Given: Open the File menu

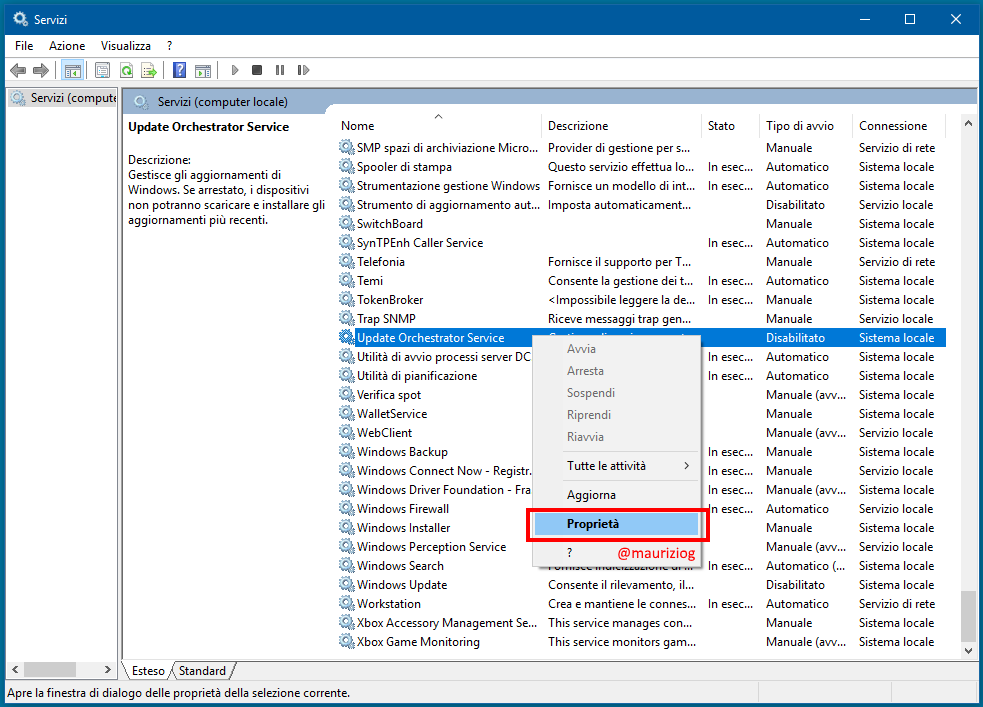Looking at the screenshot, I should (x=24, y=46).
